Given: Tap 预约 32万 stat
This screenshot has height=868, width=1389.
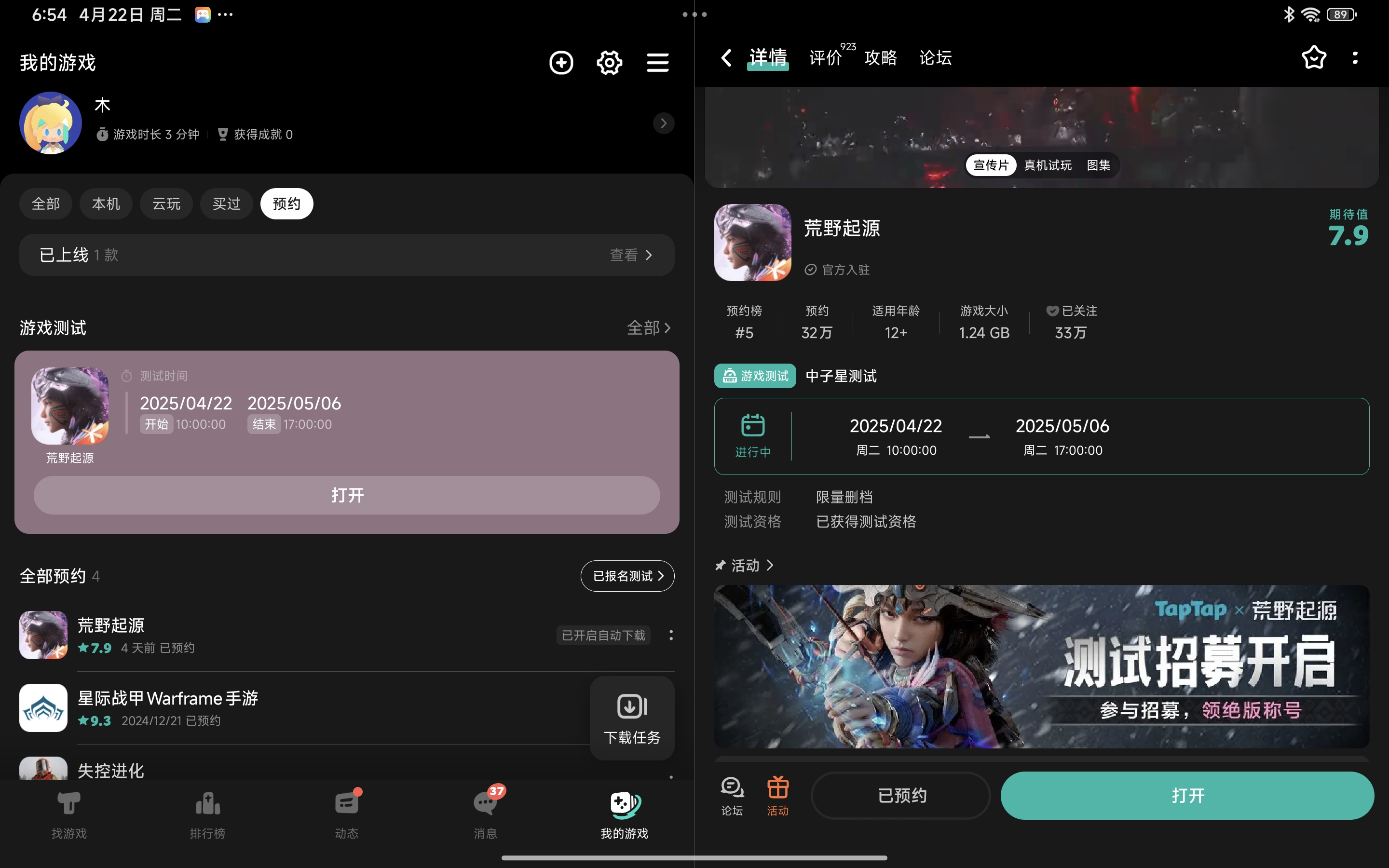Looking at the screenshot, I should click(x=816, y=322).
